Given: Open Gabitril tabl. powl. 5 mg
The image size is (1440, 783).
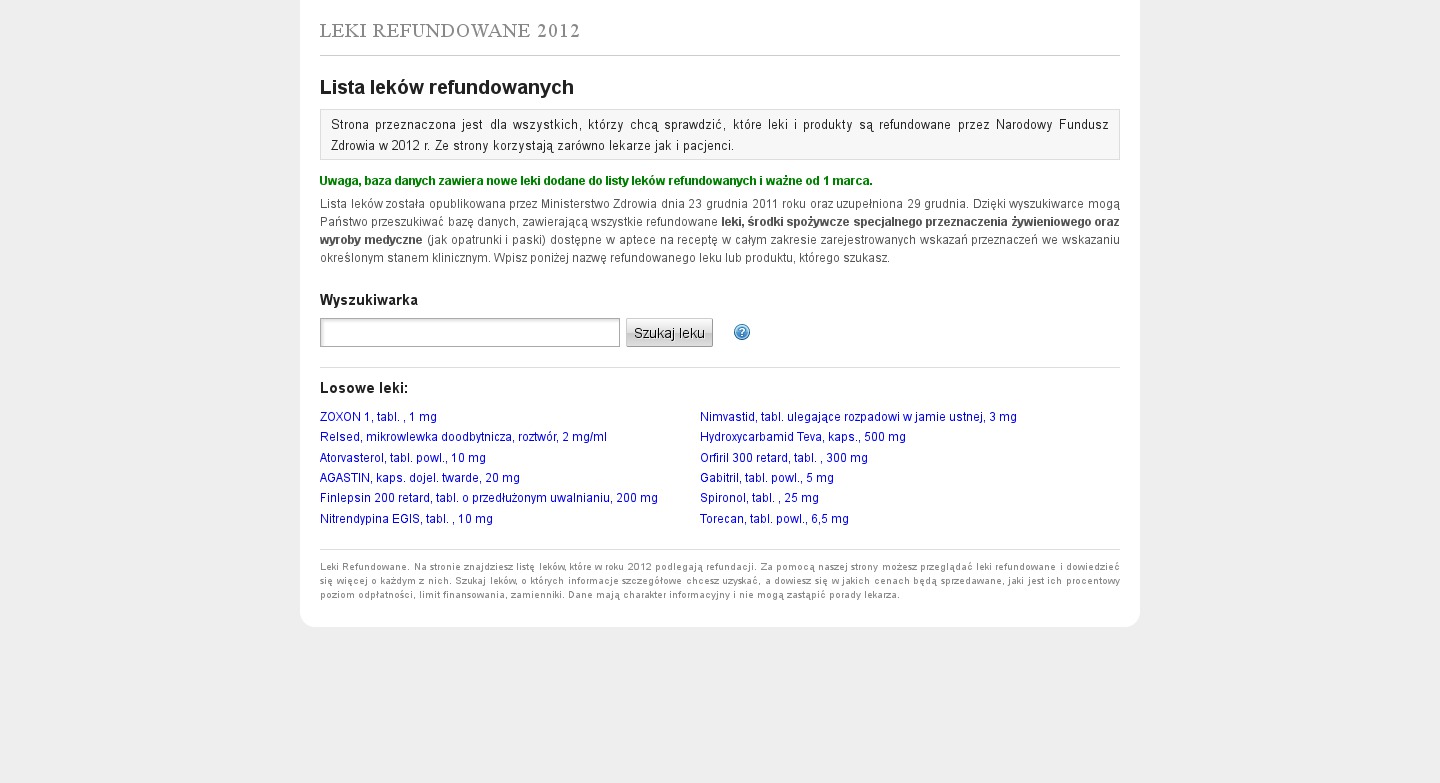Looking at the screenshot, I should pyautogui.click(x=766, y=478).
